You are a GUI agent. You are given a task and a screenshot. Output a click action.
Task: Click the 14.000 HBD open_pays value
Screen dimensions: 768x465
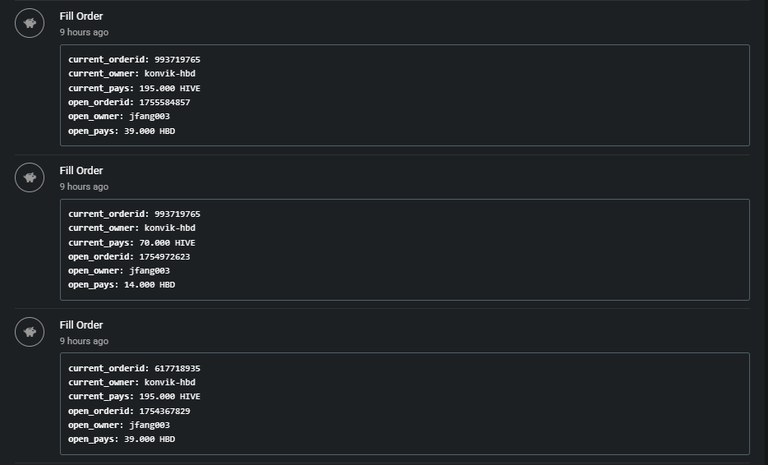pos(149,285)
